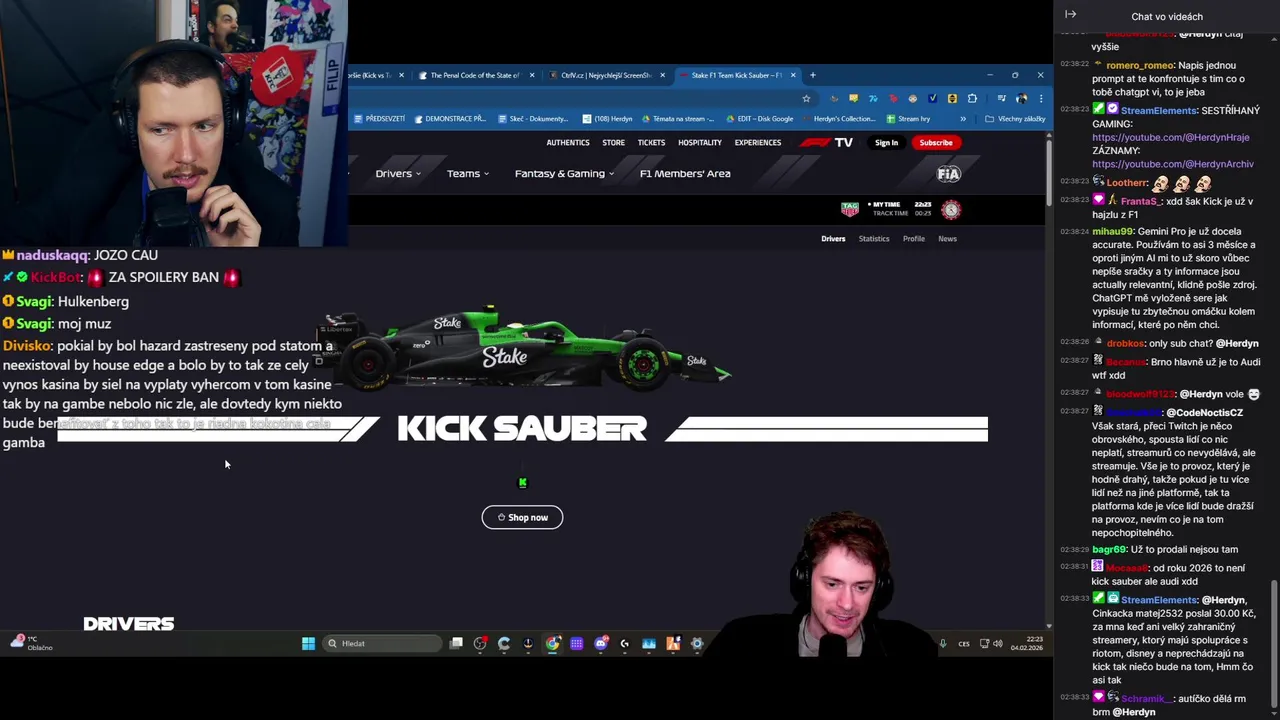Open the STORE link
Screen dimensions: 1280x720
click(613, 142)
